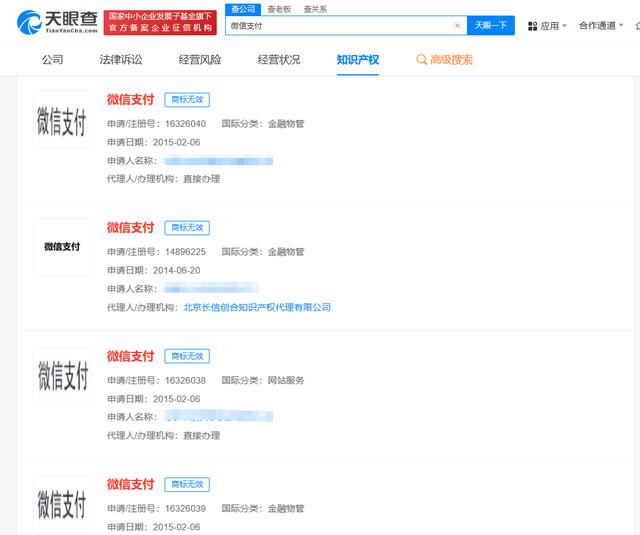Switch to the 知识产权 tab
Viewport: 640px width, 535px height.
pyautogui.click(x=358, y=60)
